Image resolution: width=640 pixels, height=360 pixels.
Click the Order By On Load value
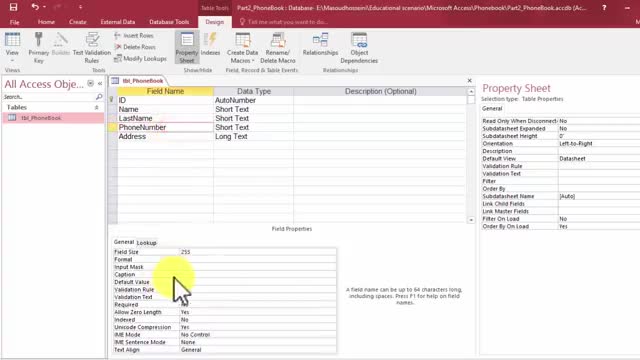tap(599, 227)
